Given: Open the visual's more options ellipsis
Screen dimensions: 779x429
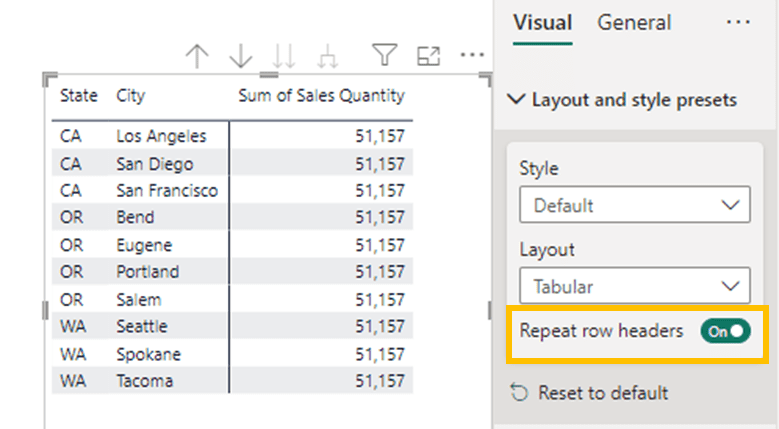Looking at the screenshot, I should click(x=472, y=57).
